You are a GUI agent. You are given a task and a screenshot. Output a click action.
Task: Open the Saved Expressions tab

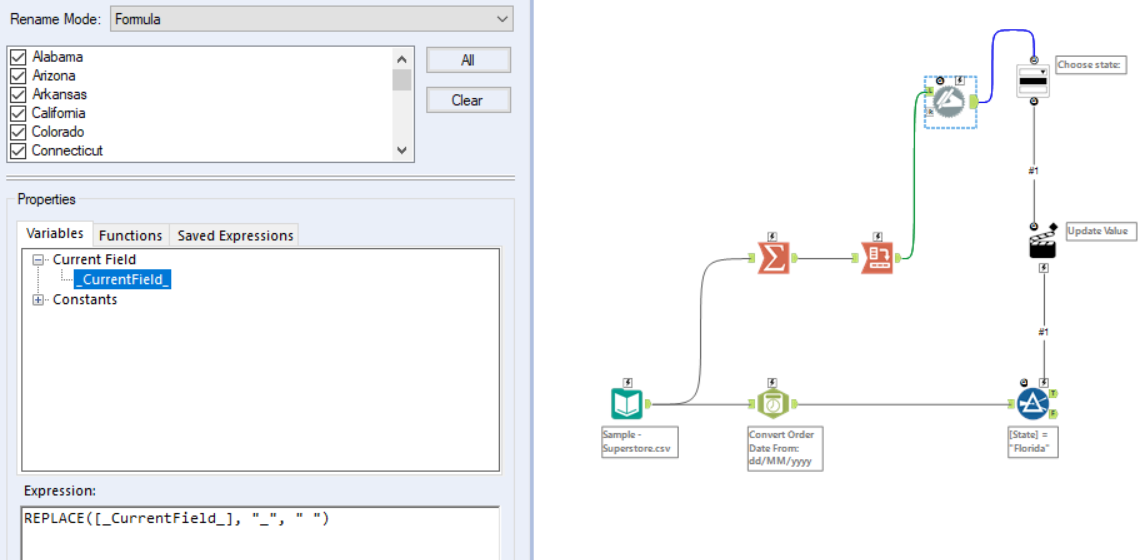tap(235, 235)
